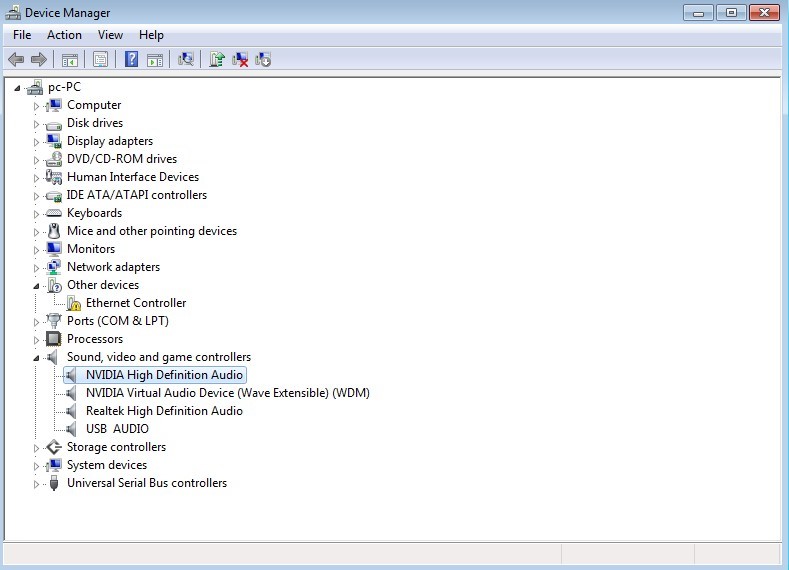Close the Device Manager window
The height and width of the screenshot is (570, 789).
point(764,13)
